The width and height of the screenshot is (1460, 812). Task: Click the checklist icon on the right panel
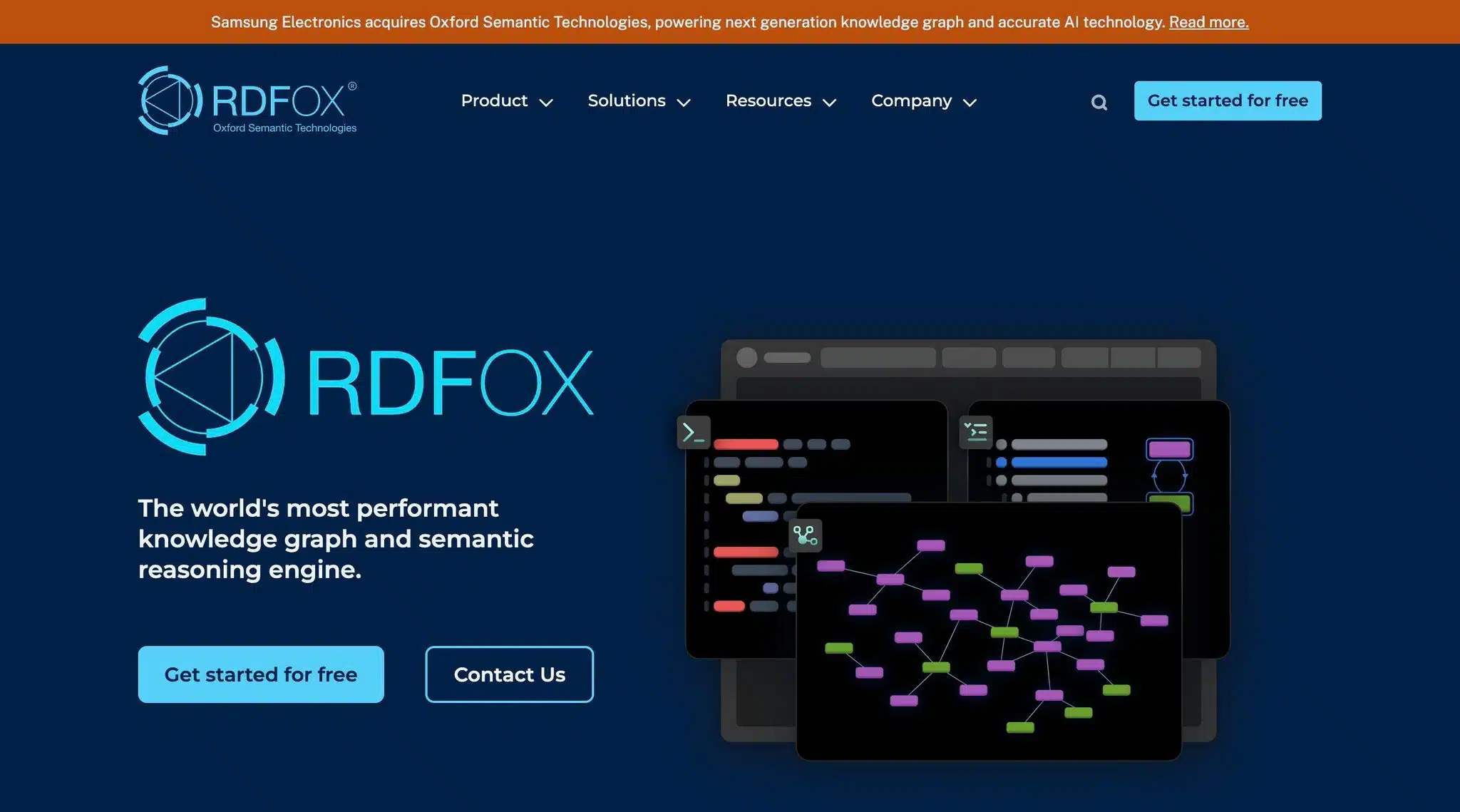pos(975,432)
